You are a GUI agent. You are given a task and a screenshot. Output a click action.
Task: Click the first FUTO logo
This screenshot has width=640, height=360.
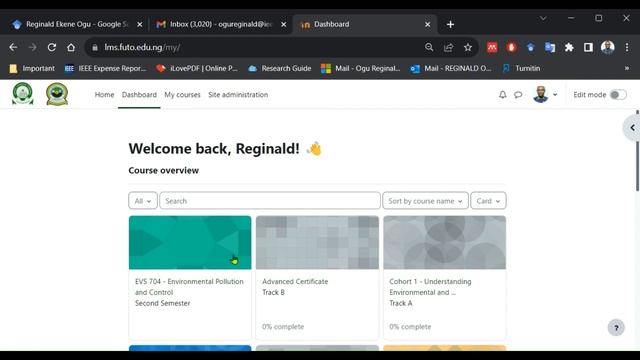pyautogui.click(x=22, y=94)
